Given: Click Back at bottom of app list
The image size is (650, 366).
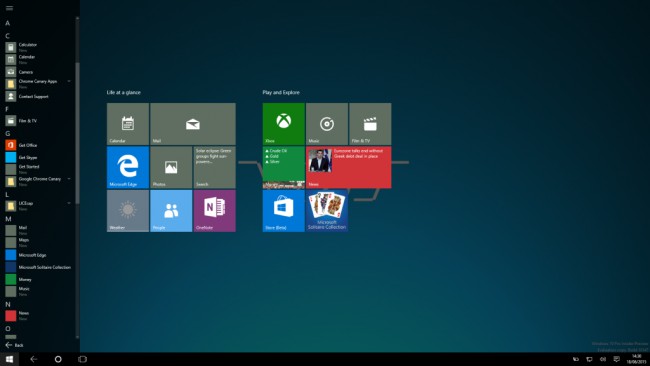Looking at the screenshot, I should coord(15,345).
